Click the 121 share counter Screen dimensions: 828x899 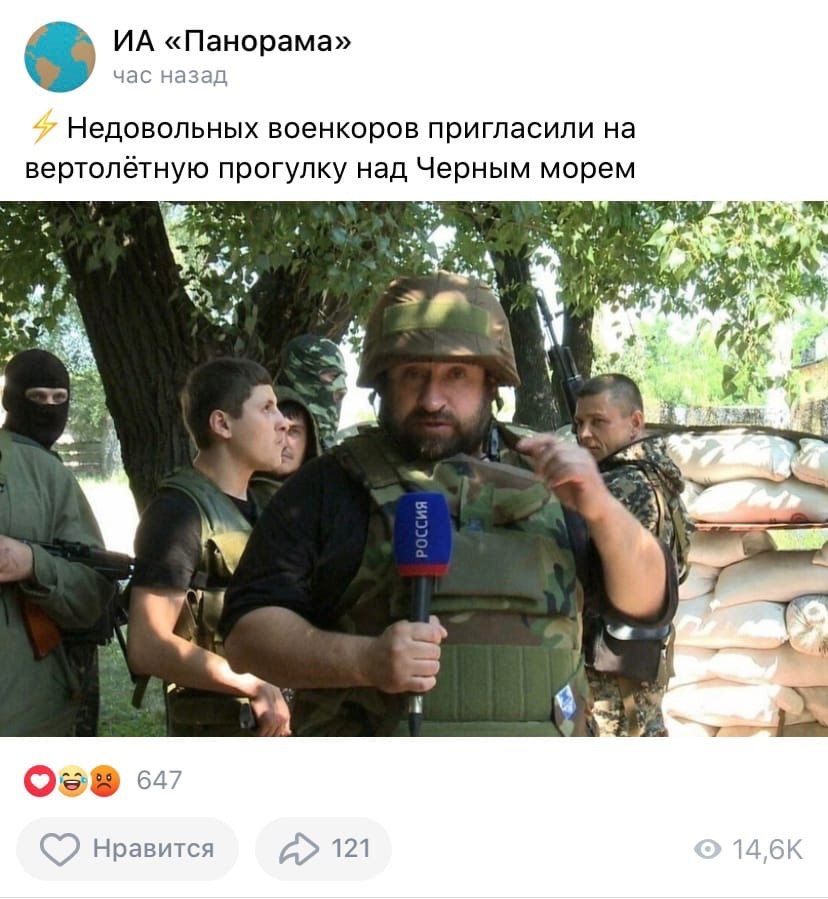pos(351,849)
